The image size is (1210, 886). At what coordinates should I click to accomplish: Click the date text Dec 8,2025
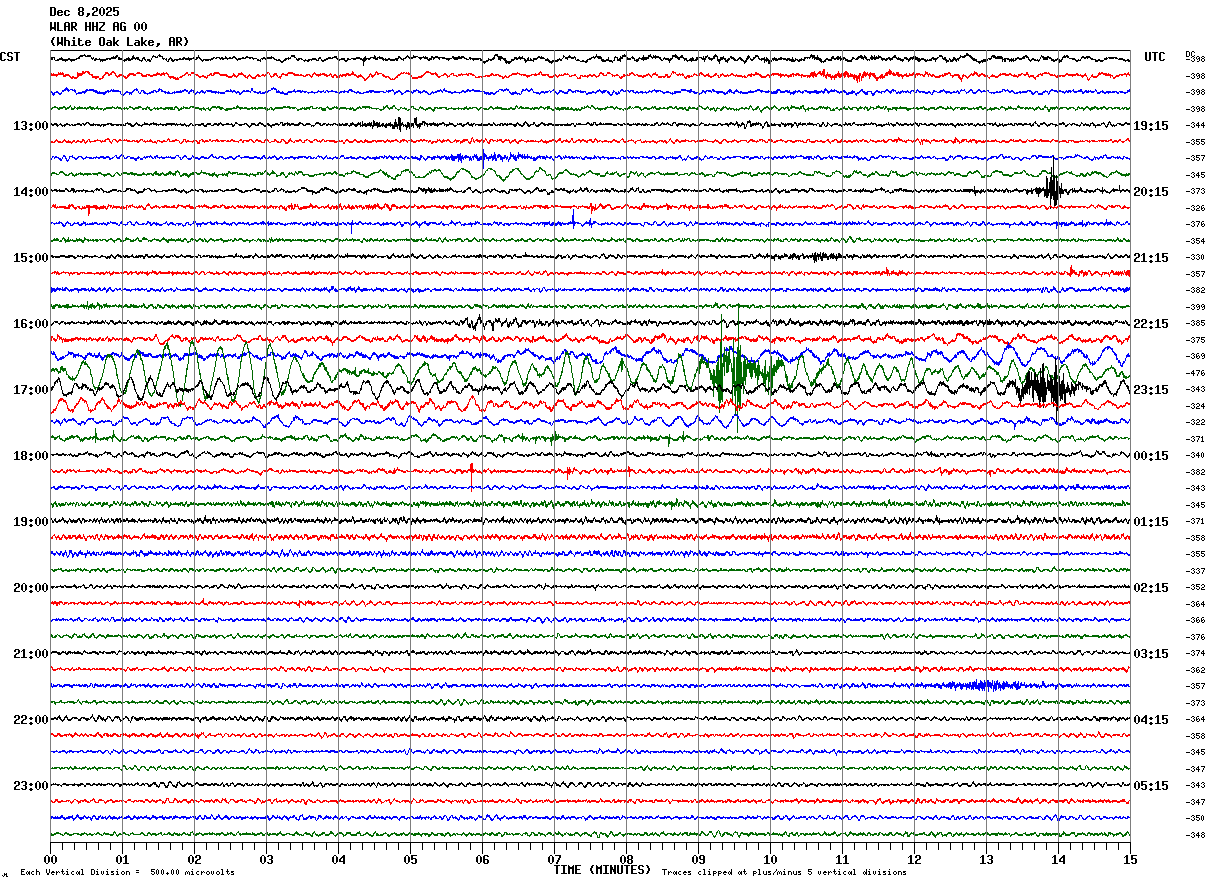(84, 12)
